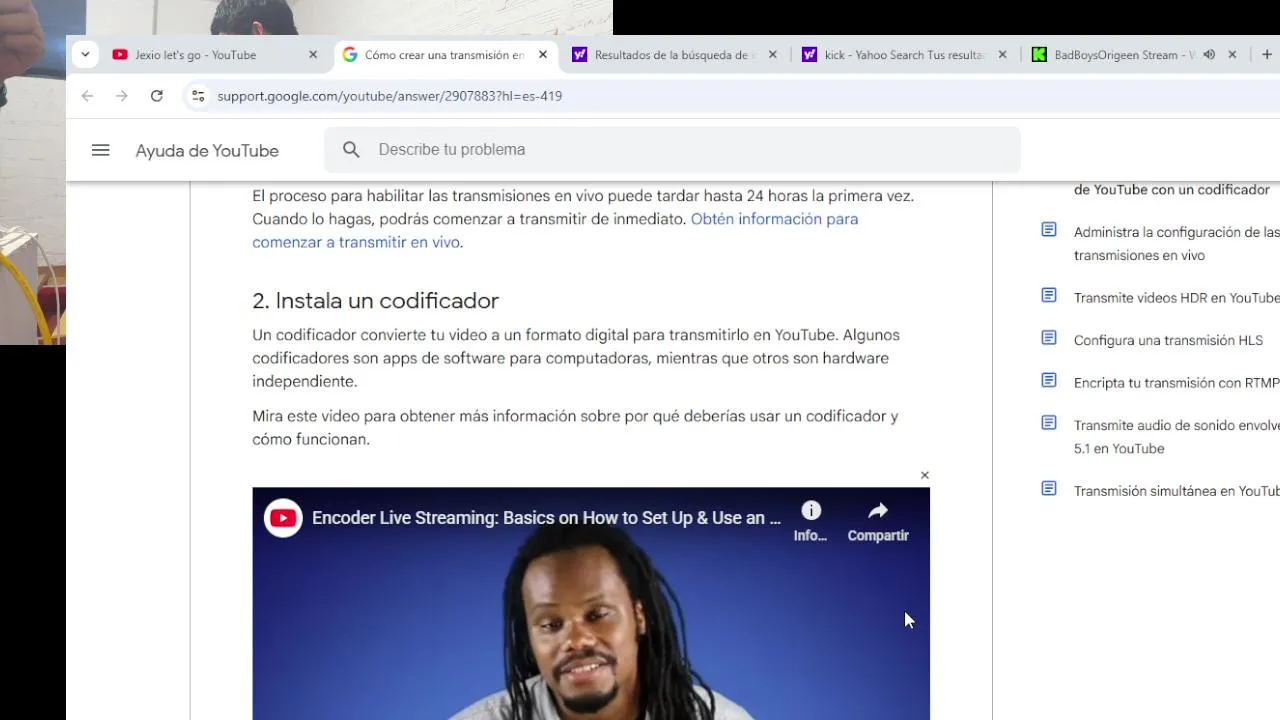Close the Jexio let's go YouTube tab
This screenshot has height=720, width=1280.
(313, 55)
